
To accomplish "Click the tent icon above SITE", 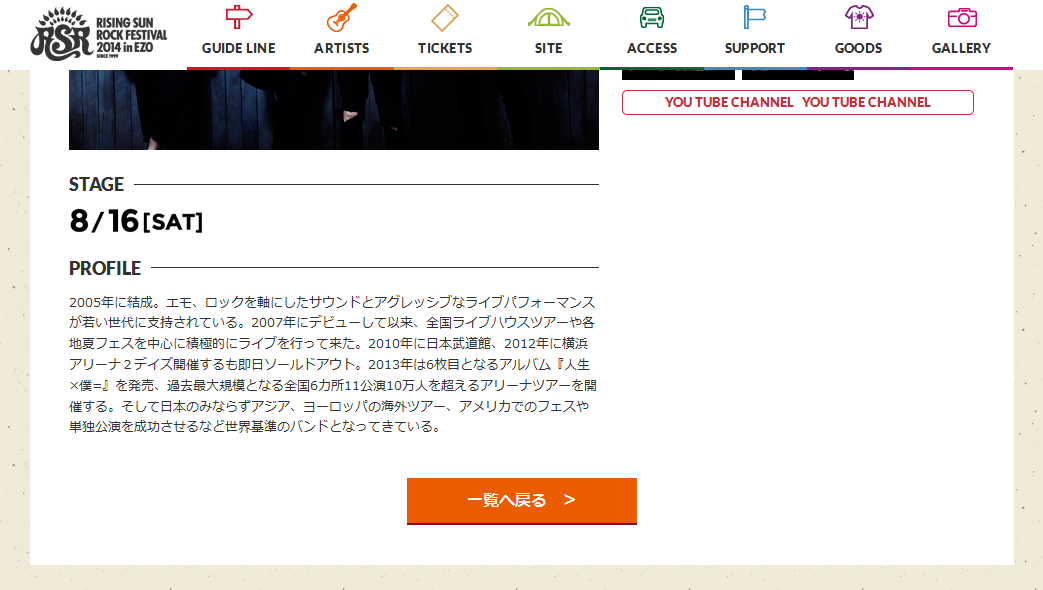I will pyautogui.click(x=548, y=17).
